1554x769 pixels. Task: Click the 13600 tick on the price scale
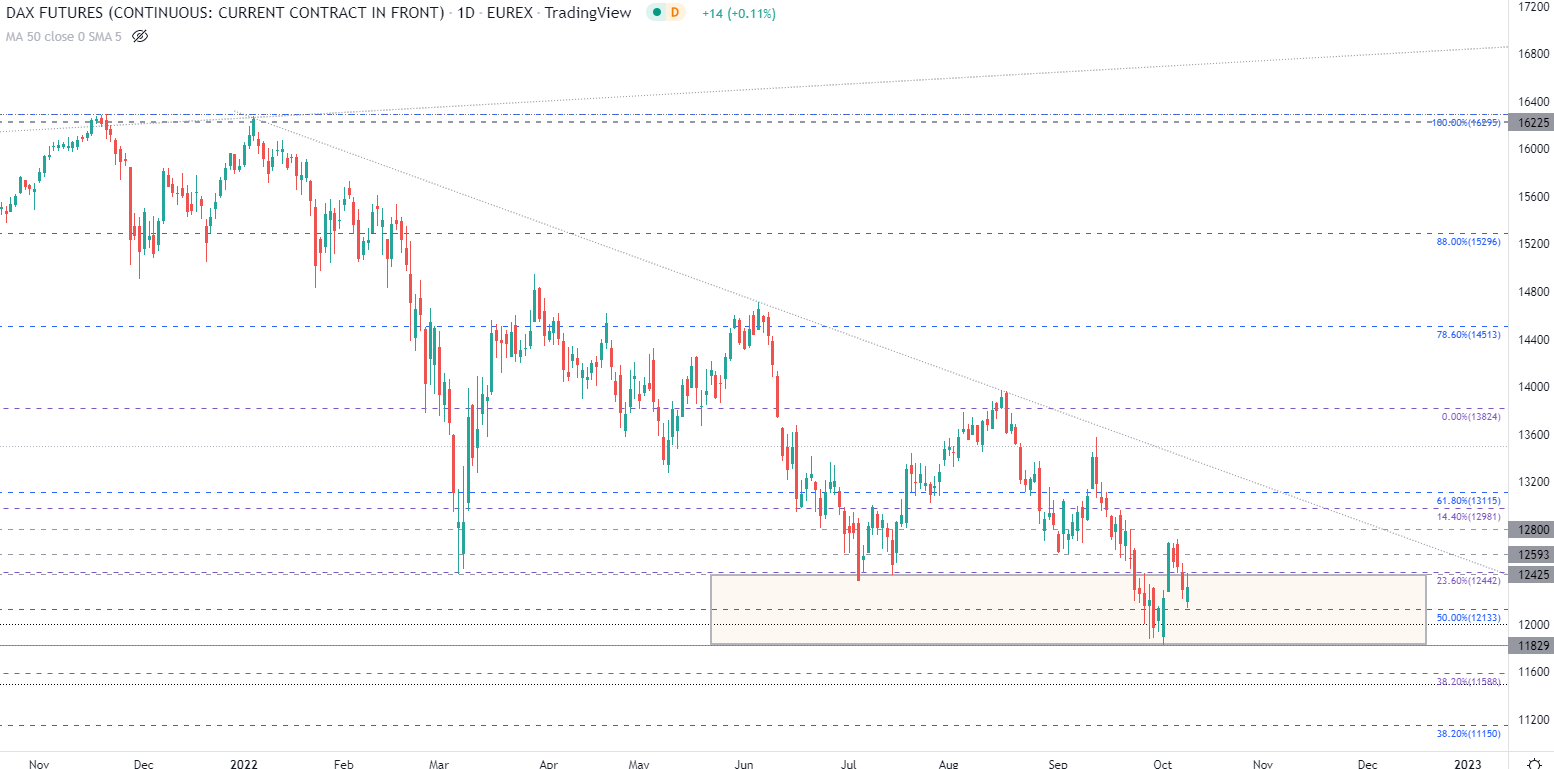tap(1534, 435)
